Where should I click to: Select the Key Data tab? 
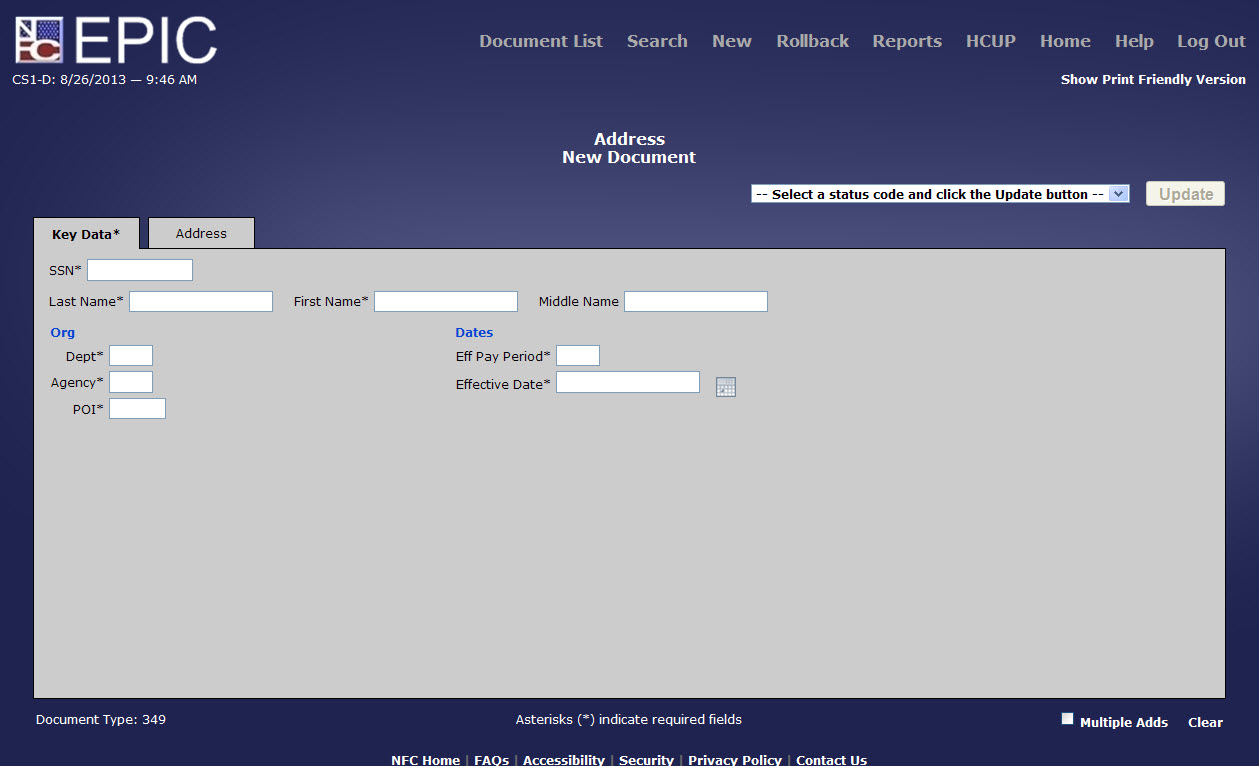86,233
